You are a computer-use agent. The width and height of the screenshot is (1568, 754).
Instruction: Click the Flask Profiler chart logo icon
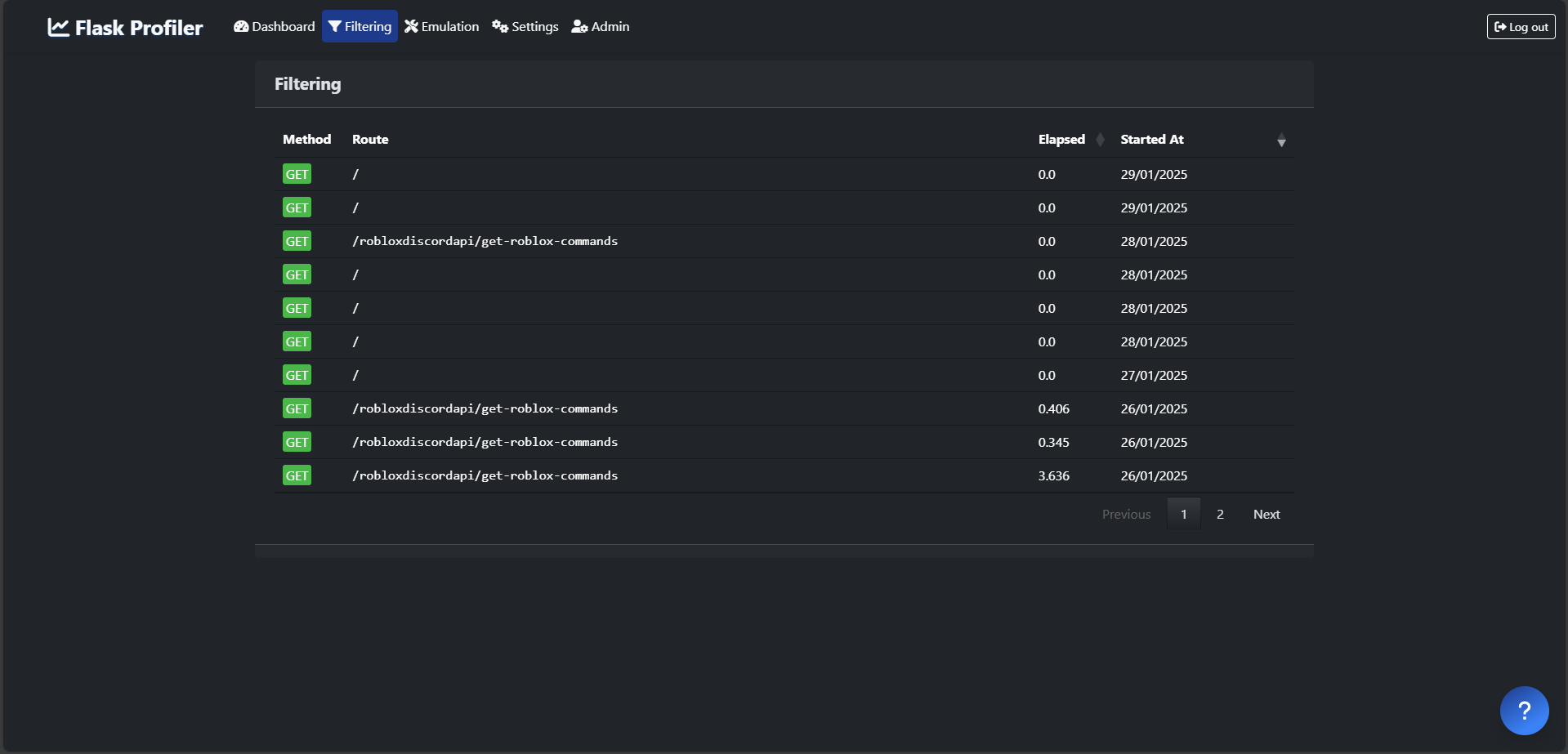[x=58, y=27]
